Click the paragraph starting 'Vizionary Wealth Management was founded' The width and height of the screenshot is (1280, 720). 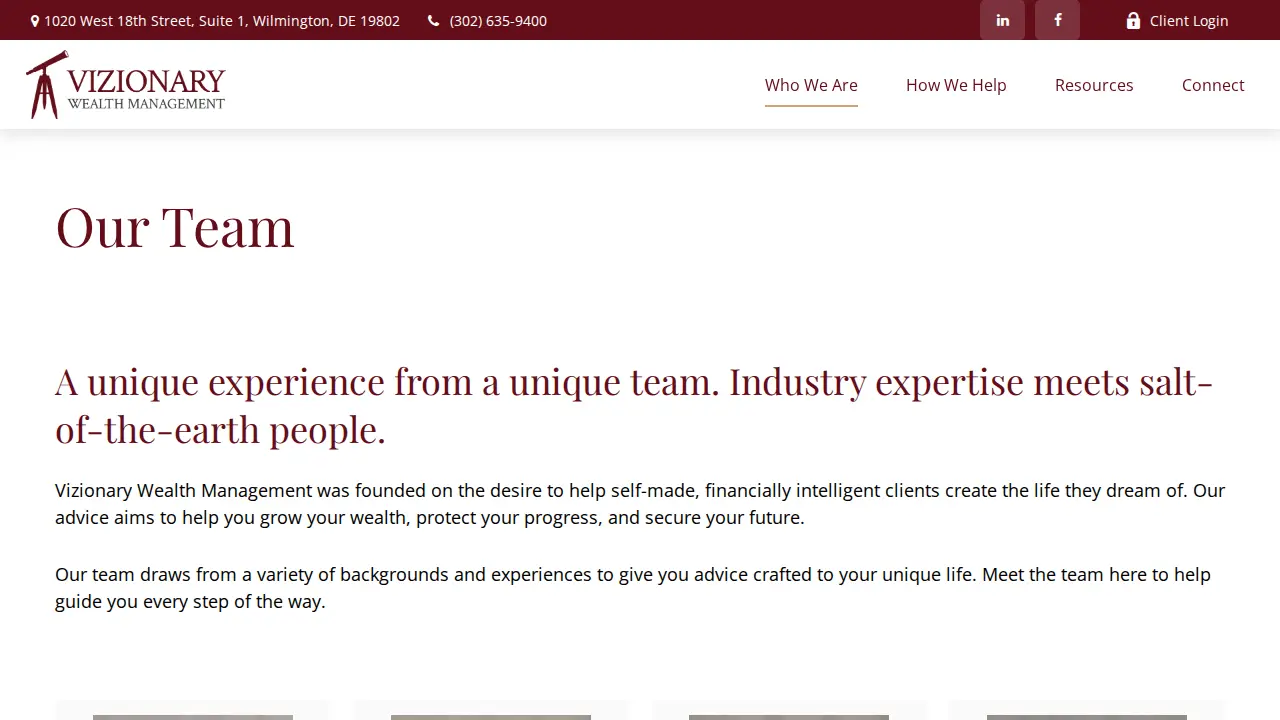pyautogui.click(x=640, y=504)
